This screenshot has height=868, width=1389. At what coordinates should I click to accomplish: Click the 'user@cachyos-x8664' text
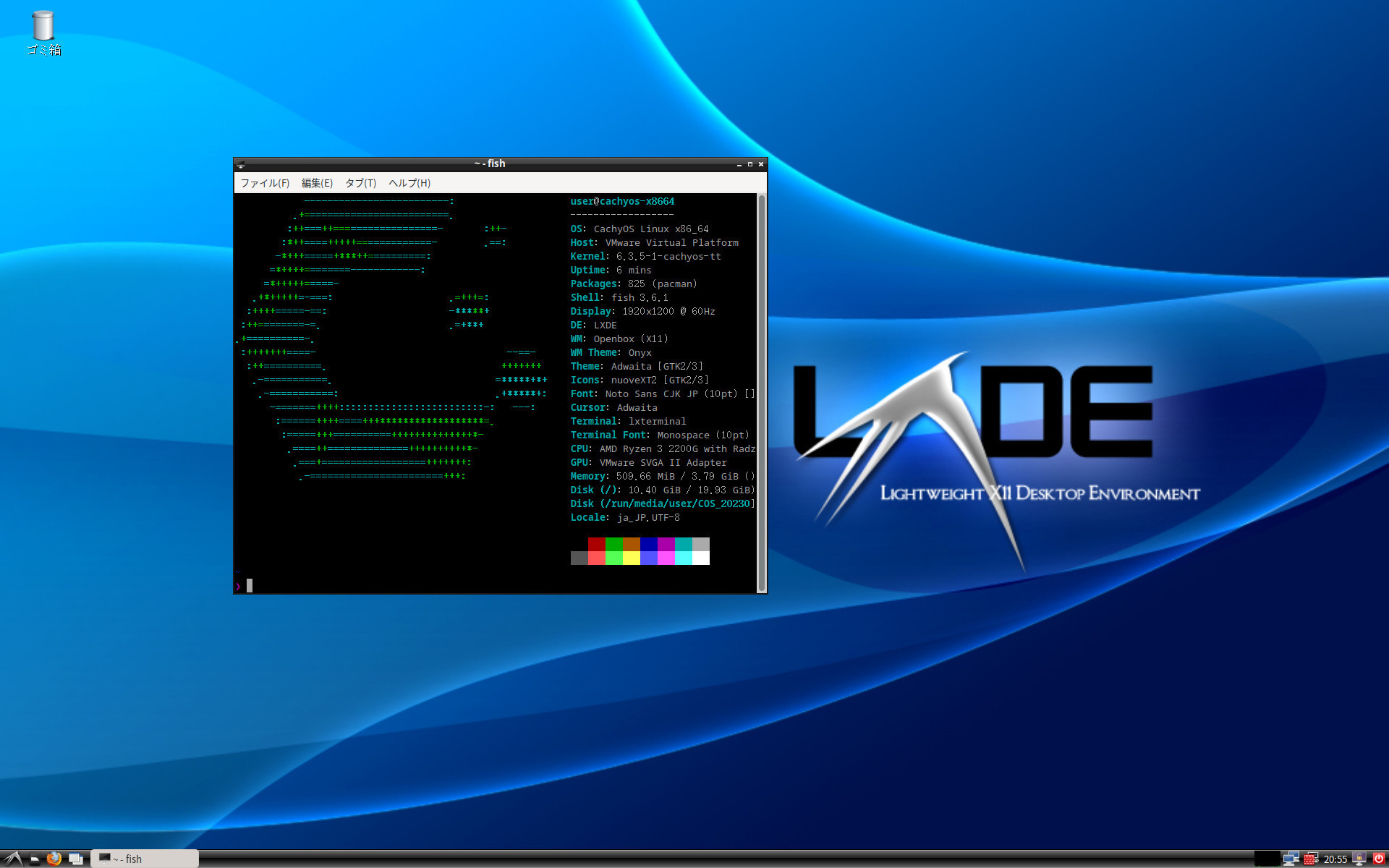click(622, 202)
